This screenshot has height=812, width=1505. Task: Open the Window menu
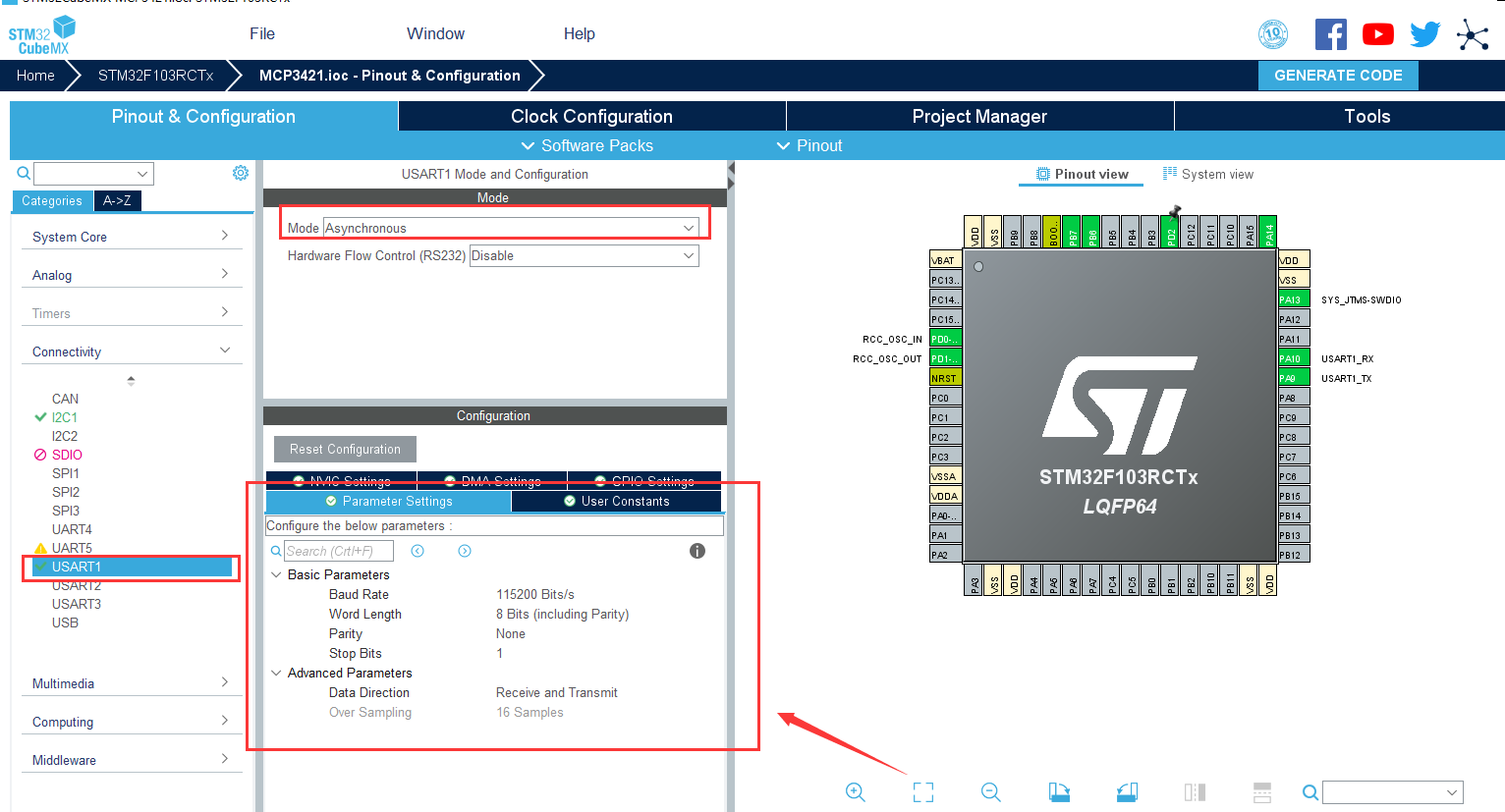[x=435, y=33]
